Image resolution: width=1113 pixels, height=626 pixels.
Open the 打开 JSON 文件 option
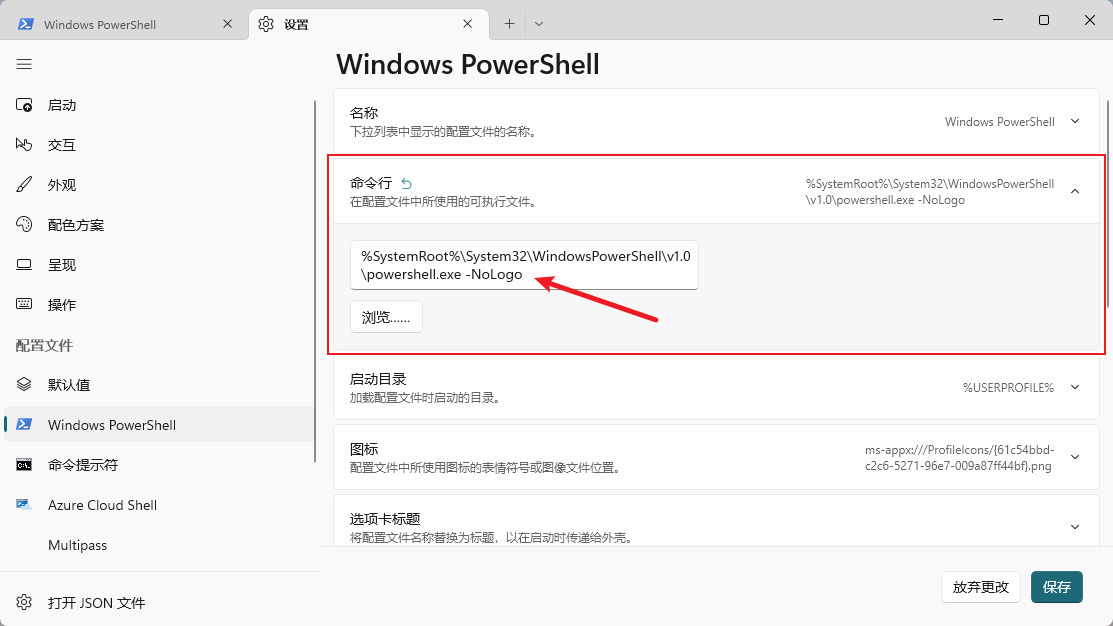coord(96,603)
